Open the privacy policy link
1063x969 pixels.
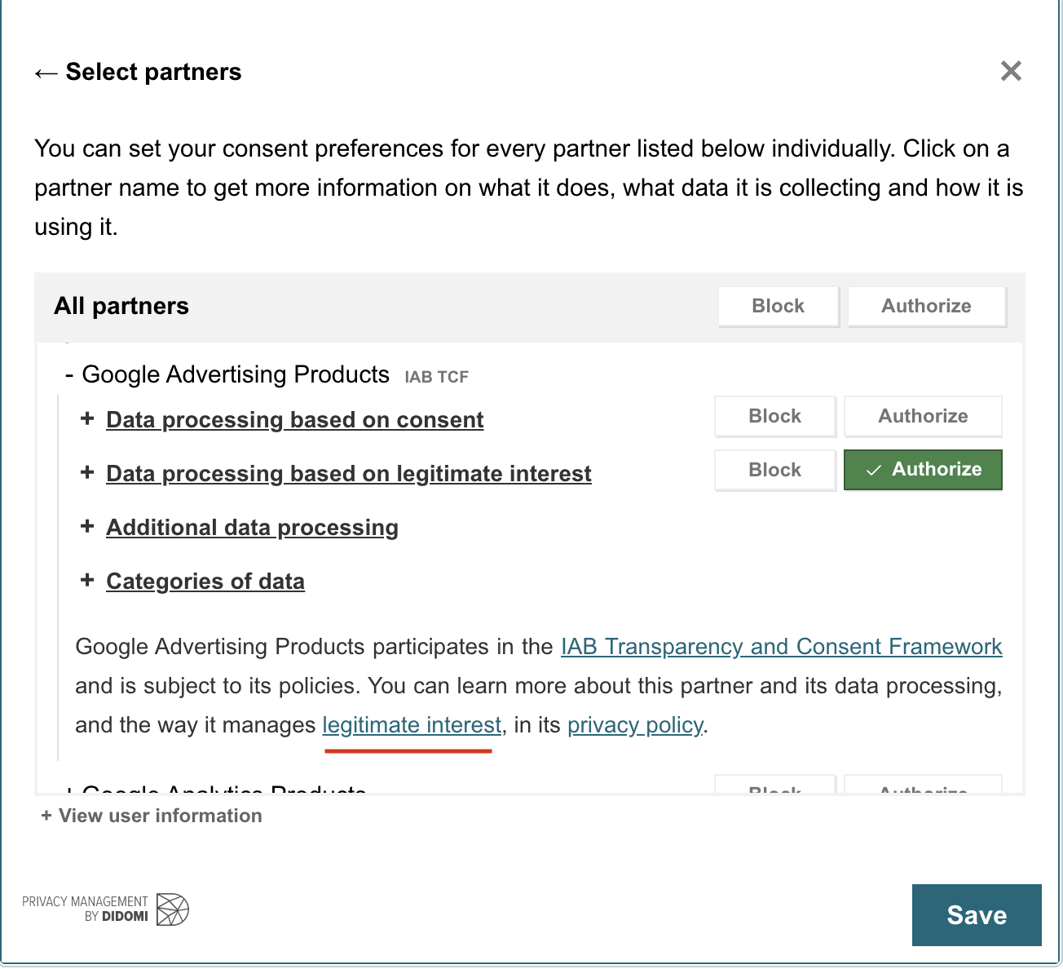635,725
